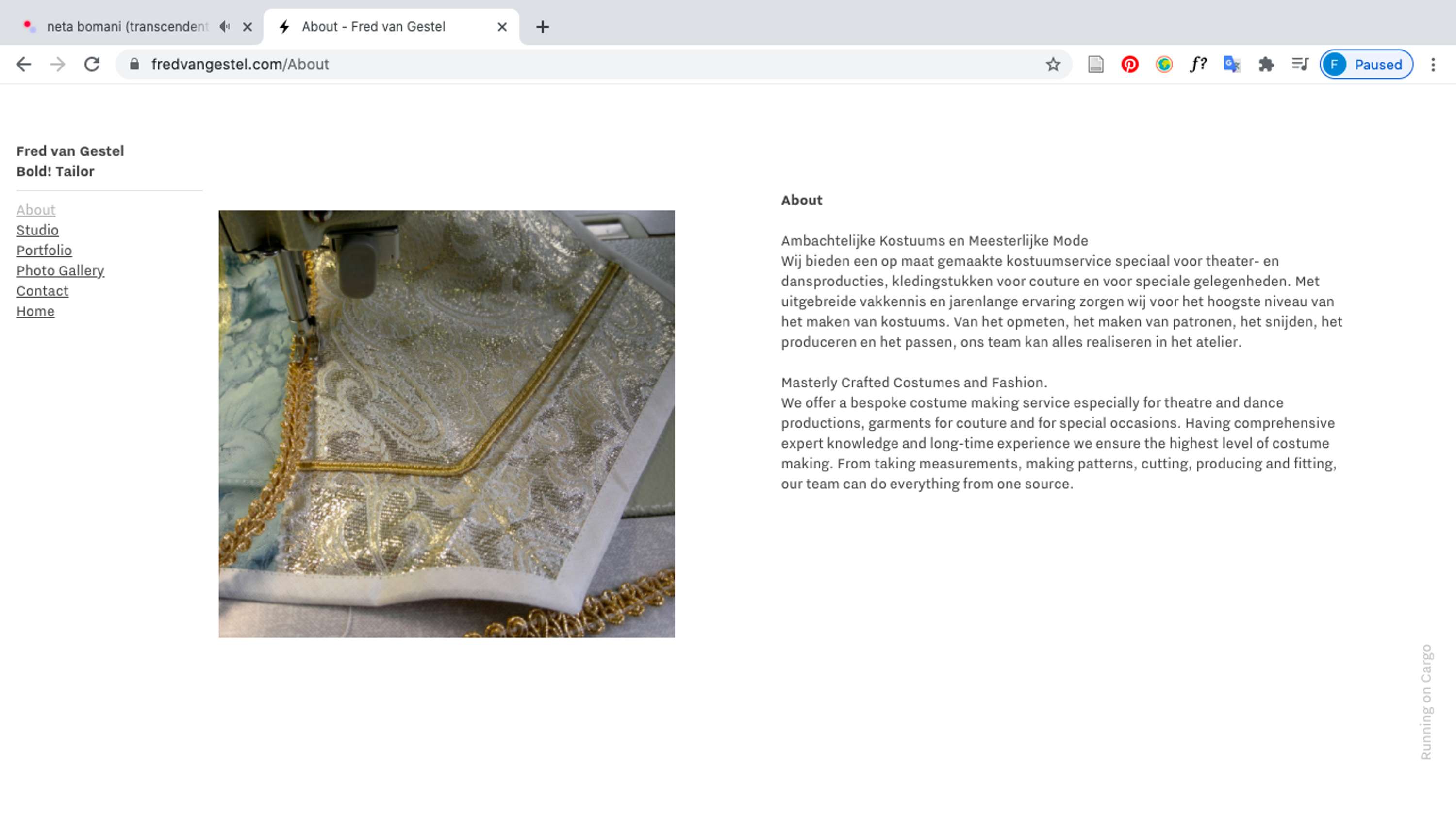Screen dimensions: 1456x819
Task: Open the Photo Gallery link
Action: 60,271
